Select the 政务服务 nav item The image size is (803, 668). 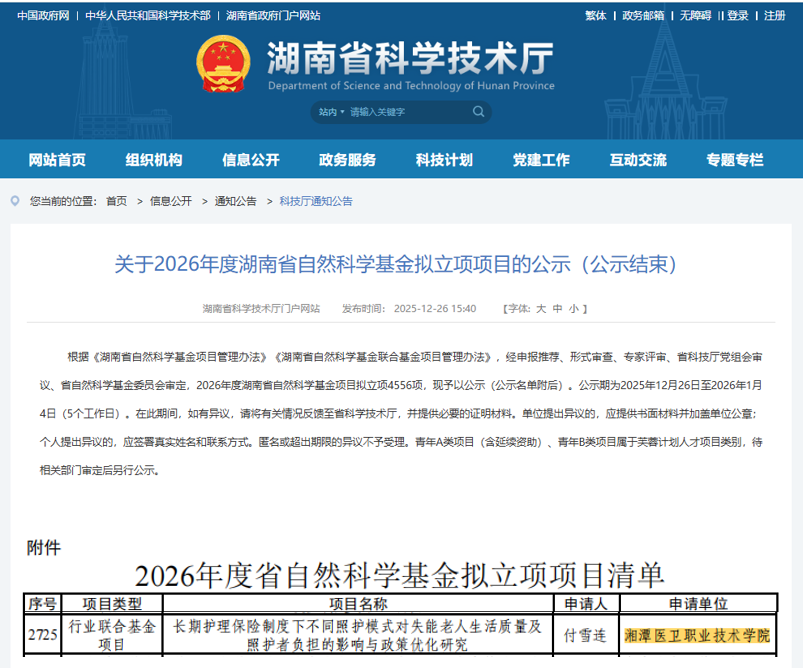tap(348, 160)
